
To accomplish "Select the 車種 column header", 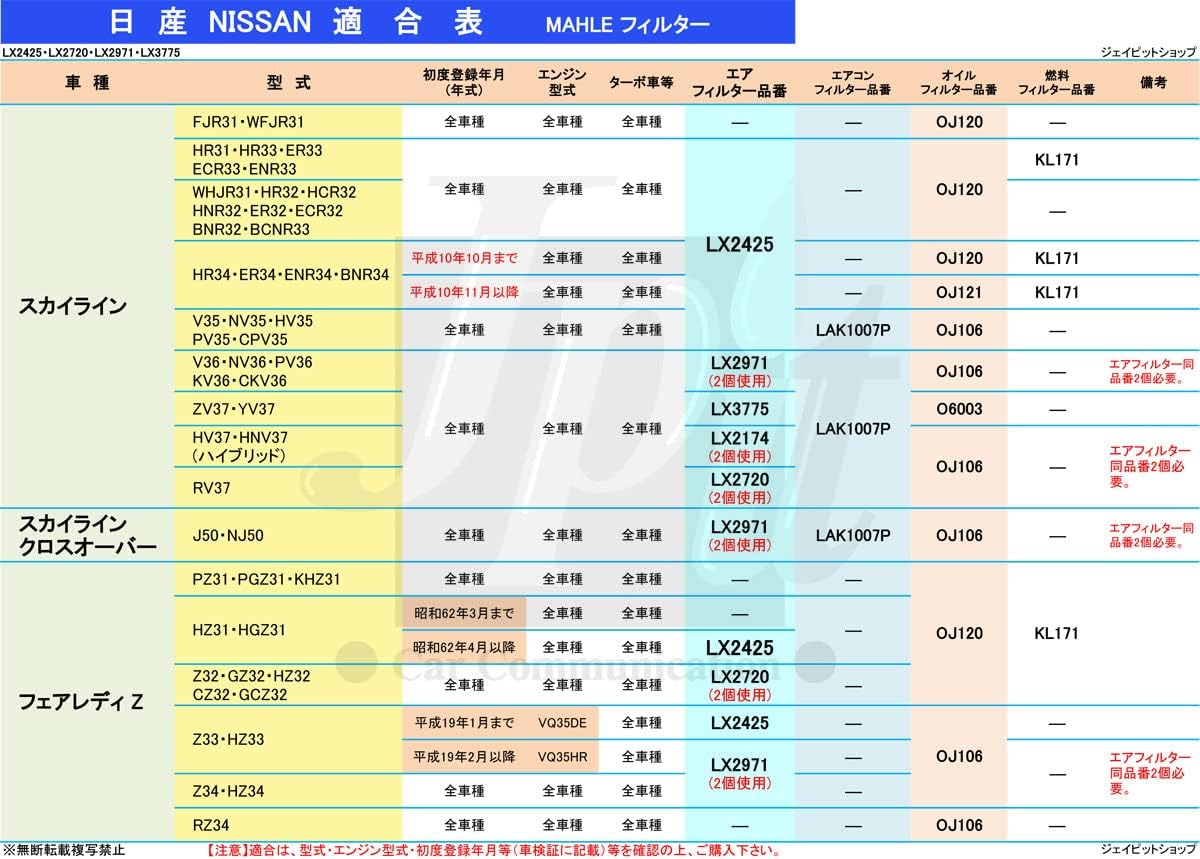I will coord(87,83).
